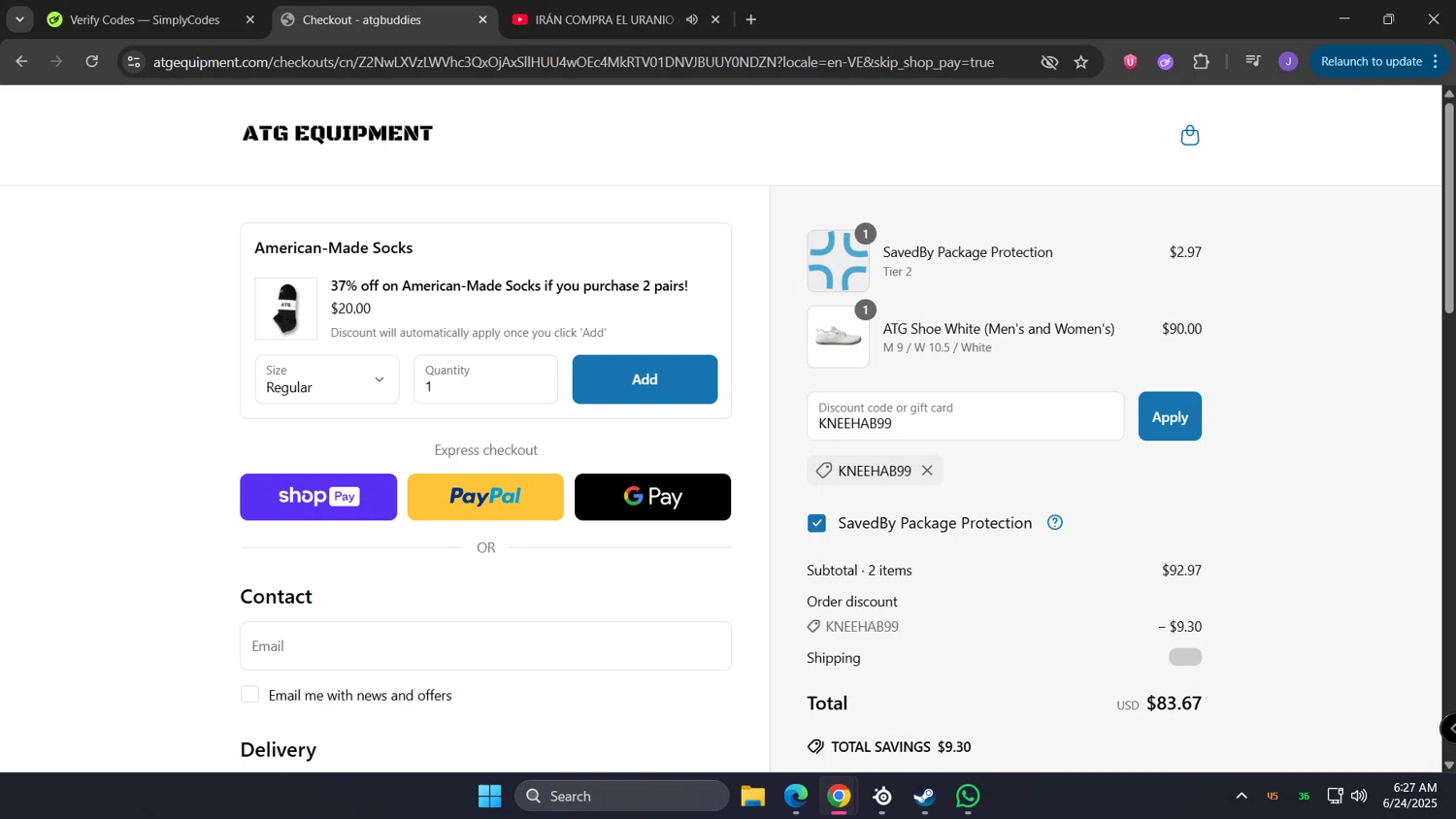Check Email me with news and offers
The height and width of the screenshot is (819, 1456).
[250, 695]
